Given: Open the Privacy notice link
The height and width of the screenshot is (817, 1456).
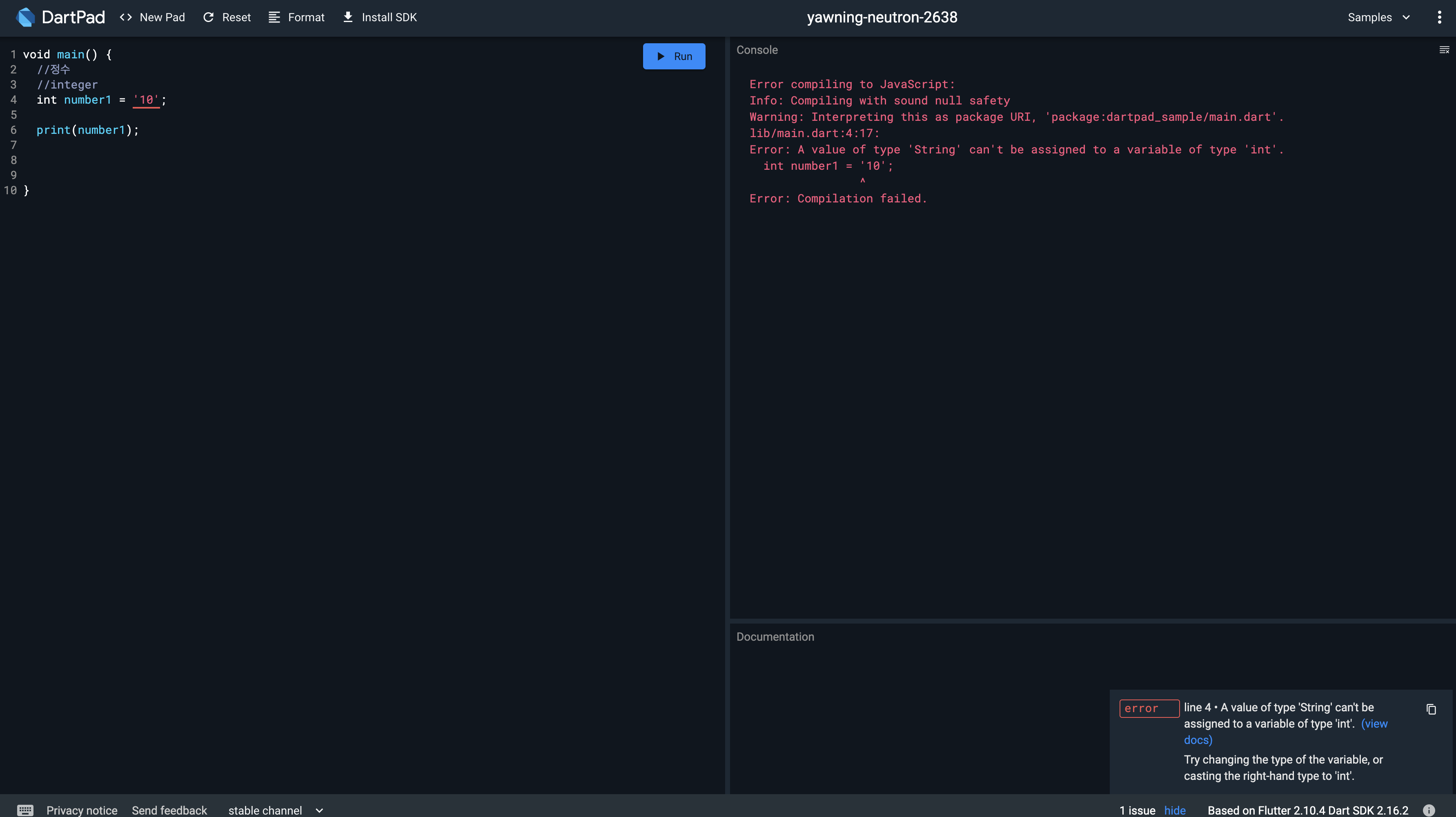Looking at the screenshot, I should (82, 810).
